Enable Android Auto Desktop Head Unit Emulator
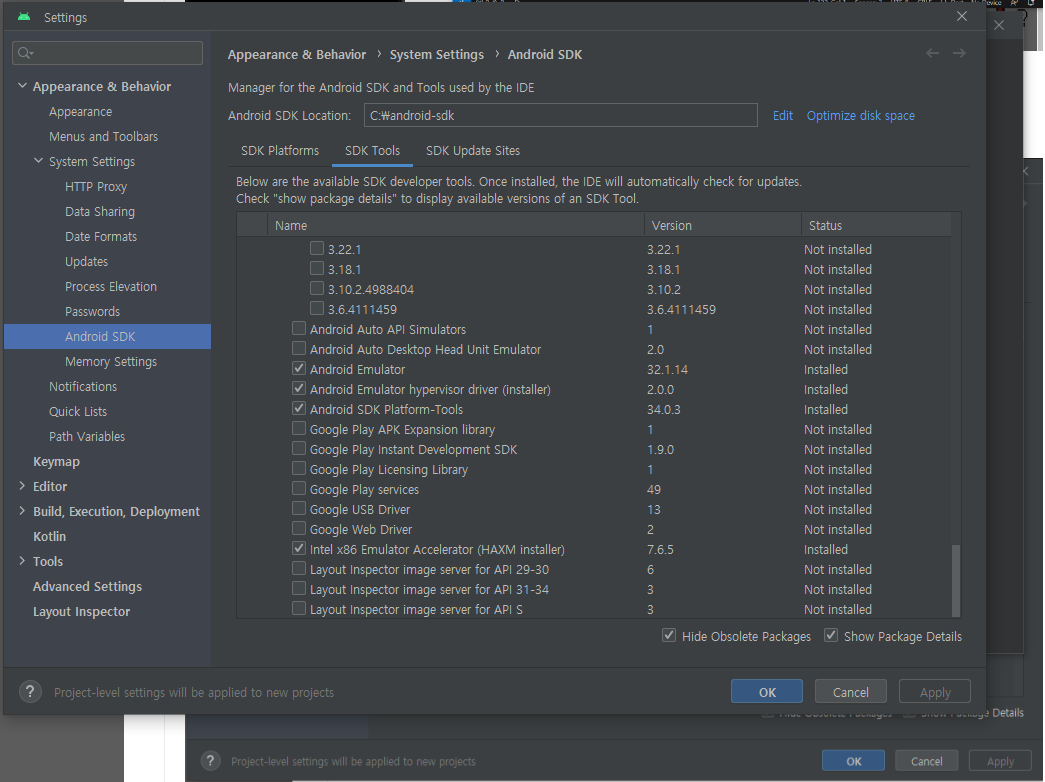1045x782 pixels. tap(299, 349)
